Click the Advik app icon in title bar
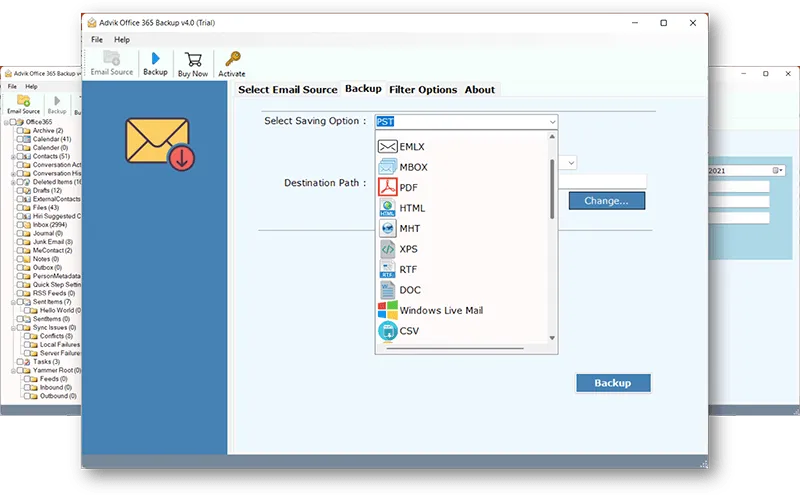 tap(92, 22)
